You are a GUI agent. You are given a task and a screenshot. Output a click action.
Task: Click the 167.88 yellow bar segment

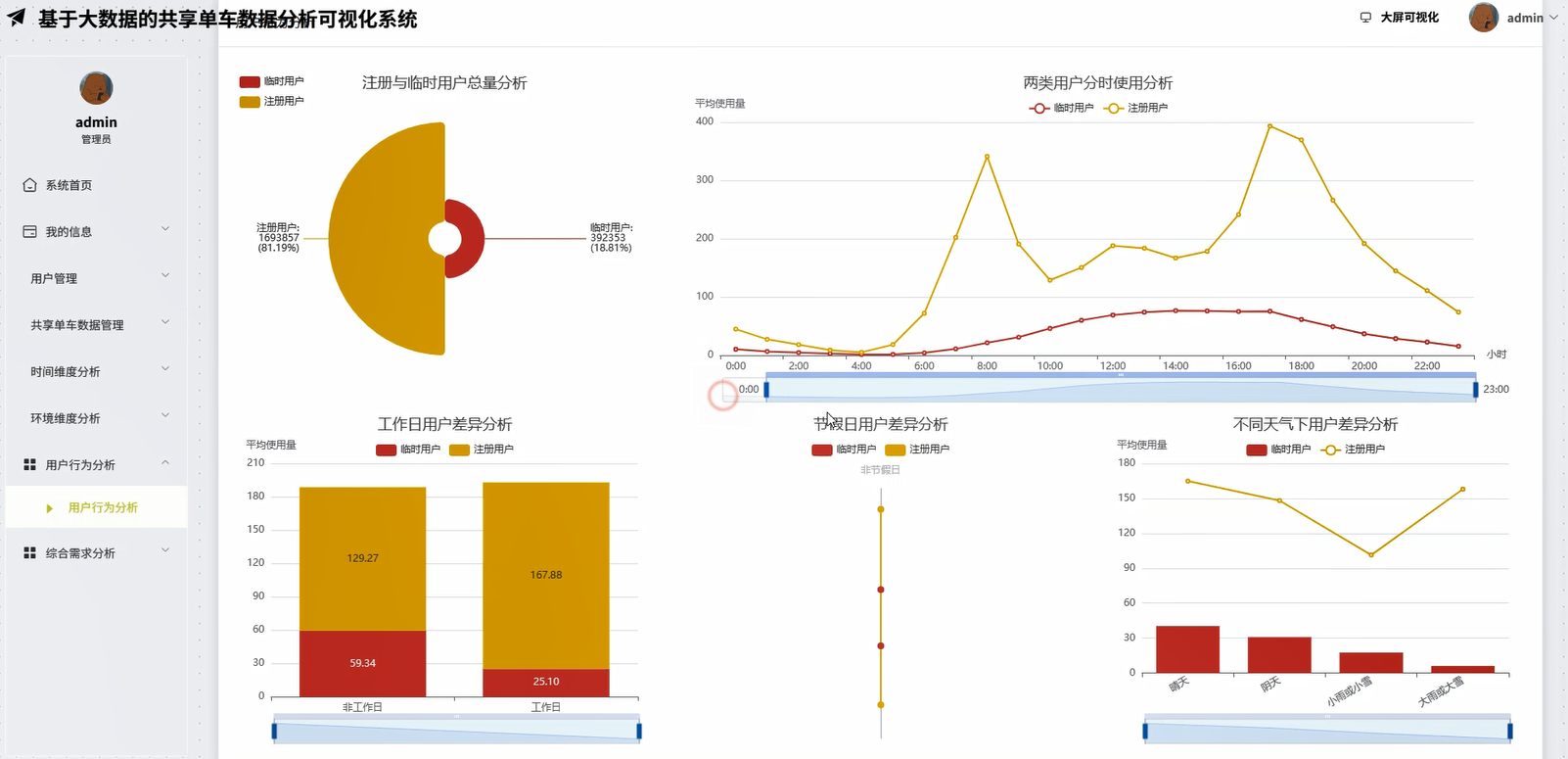click(x=546, y=576)
